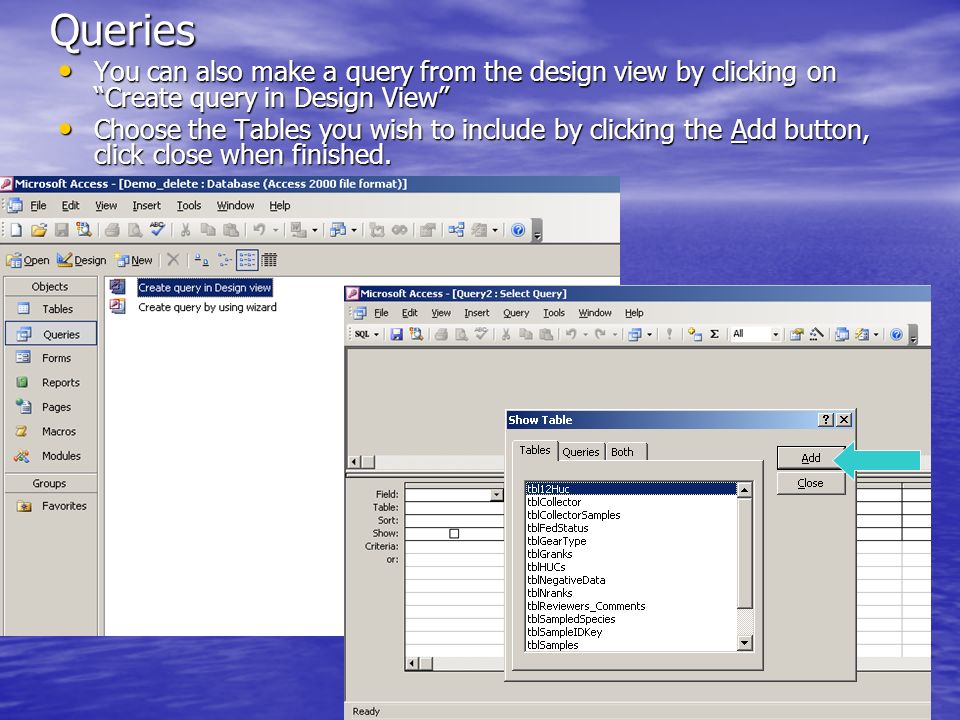Click the Add button in Show Table
960x720 pixels.
pos(811,458)
